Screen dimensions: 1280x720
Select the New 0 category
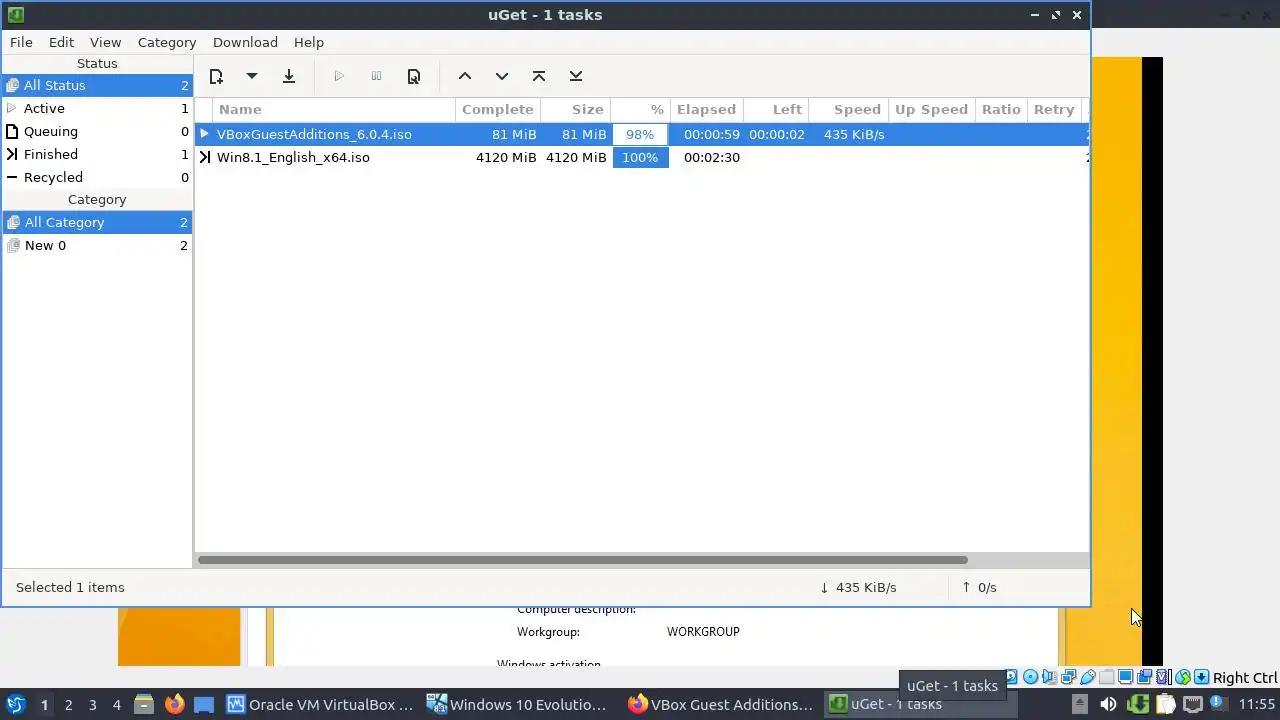97,245
